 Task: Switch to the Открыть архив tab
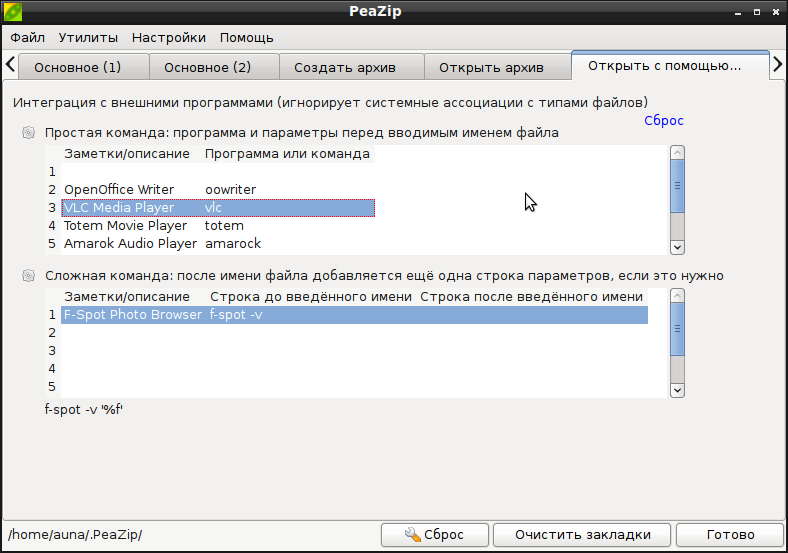(498, 67)
